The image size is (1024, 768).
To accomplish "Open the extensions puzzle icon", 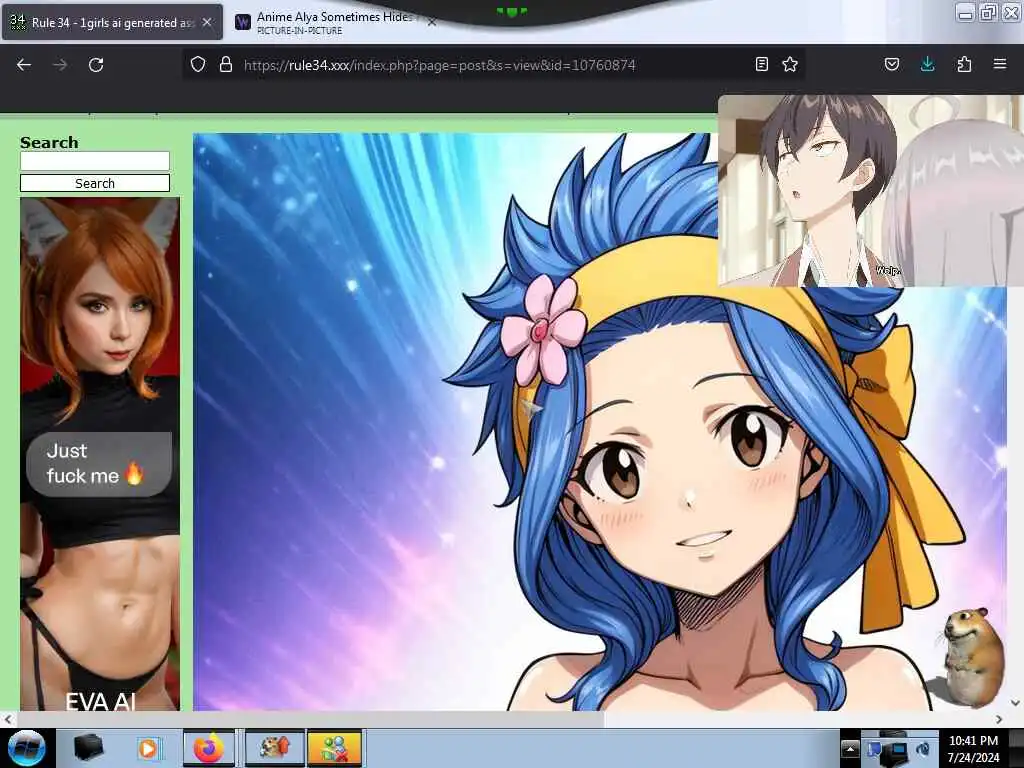I will (x=964, y=64).
